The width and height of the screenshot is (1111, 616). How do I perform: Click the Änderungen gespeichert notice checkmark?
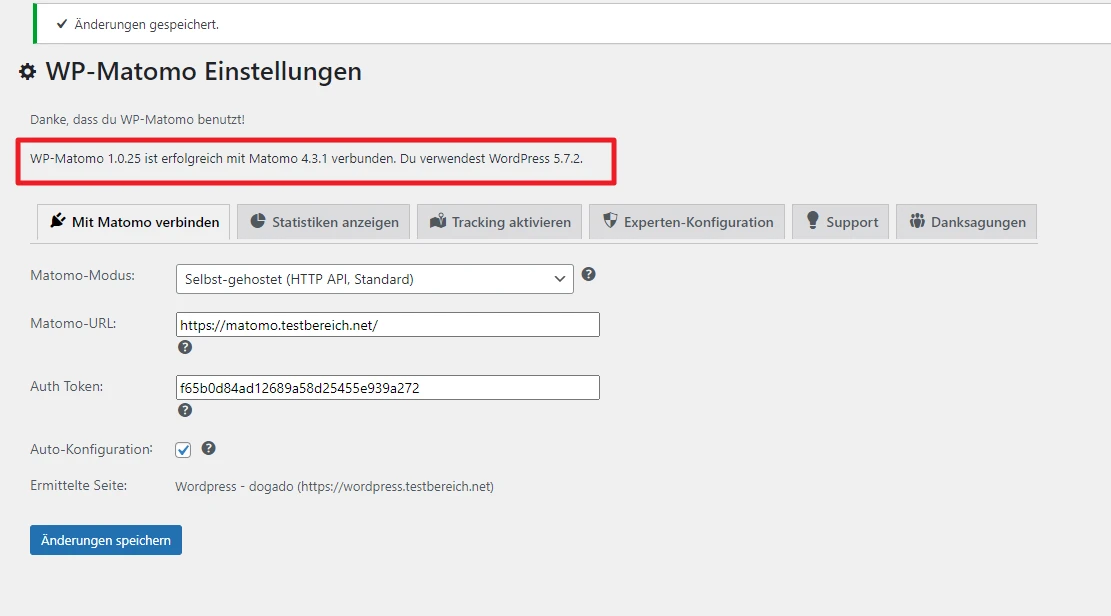pos(62,24)
